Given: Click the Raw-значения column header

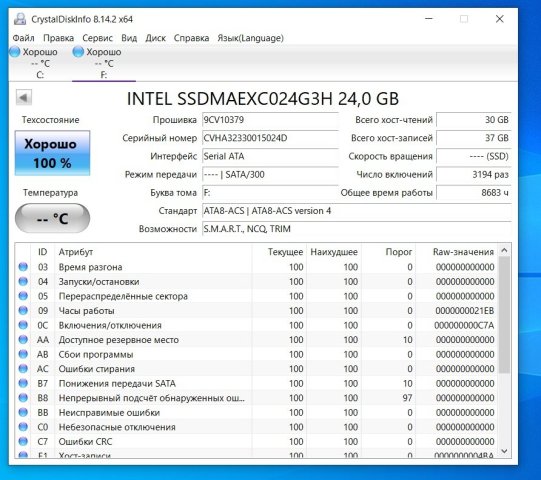Looking at the screenshot, I should pyautogui.click(x=456, y=252).
